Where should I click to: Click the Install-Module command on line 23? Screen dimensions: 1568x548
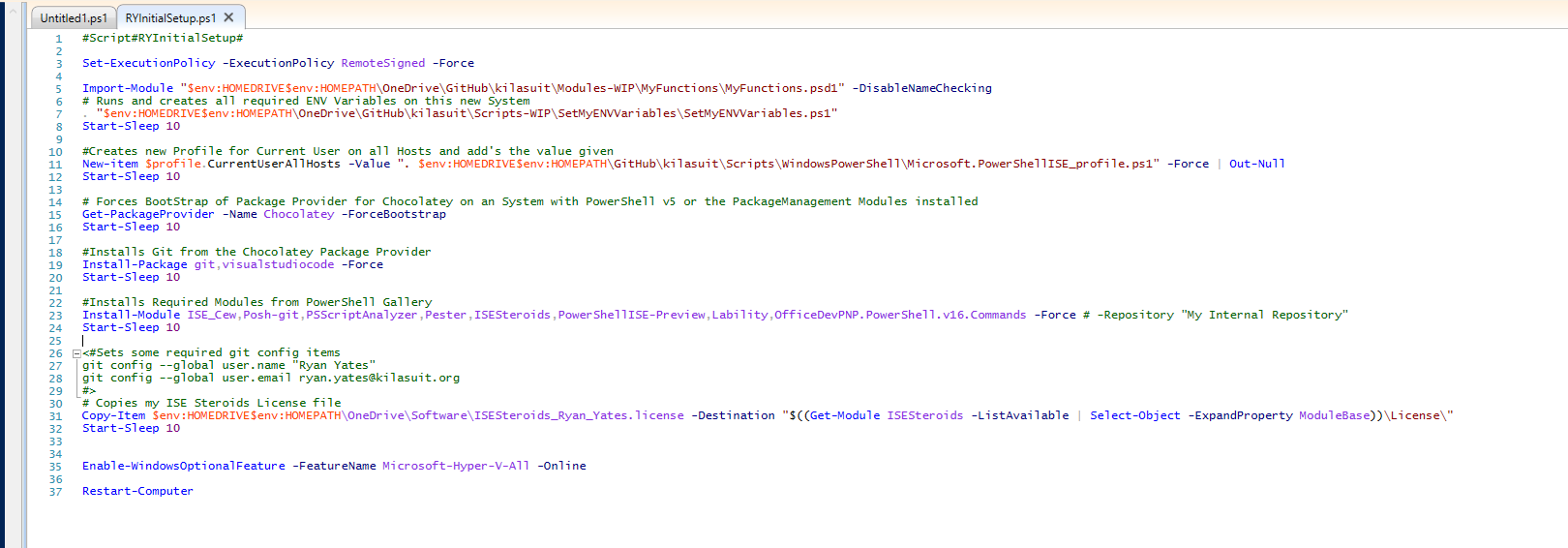(131, 315)
